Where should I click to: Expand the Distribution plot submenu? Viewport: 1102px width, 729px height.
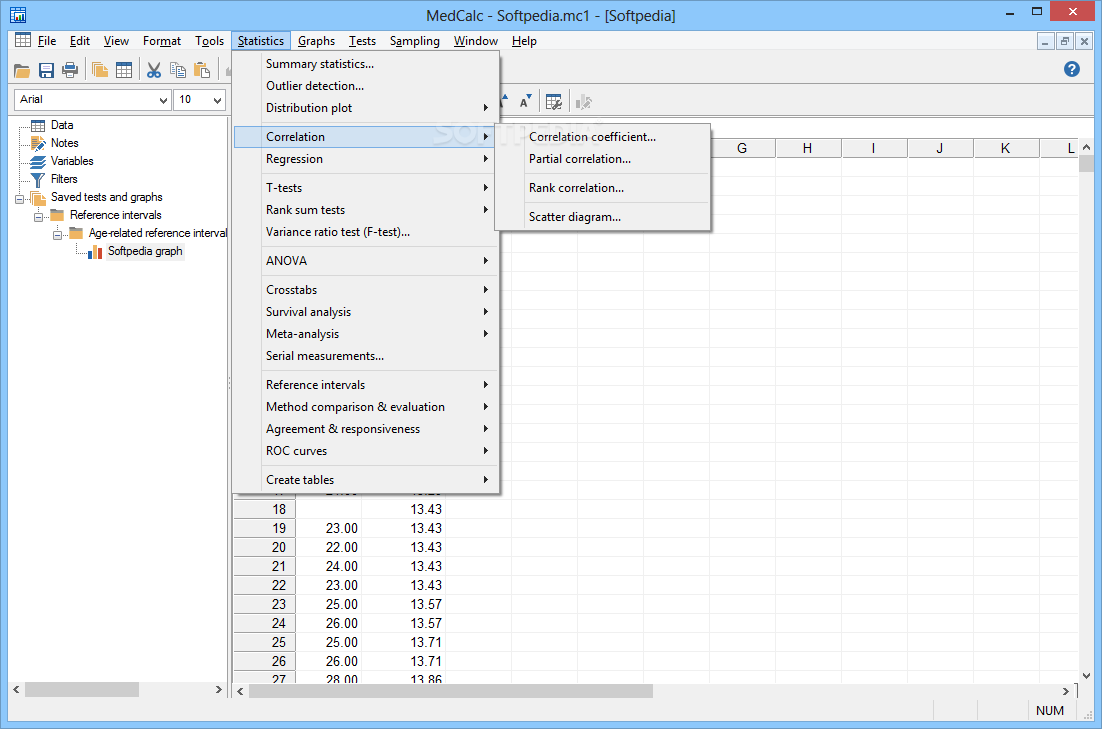tap(366, 108)
